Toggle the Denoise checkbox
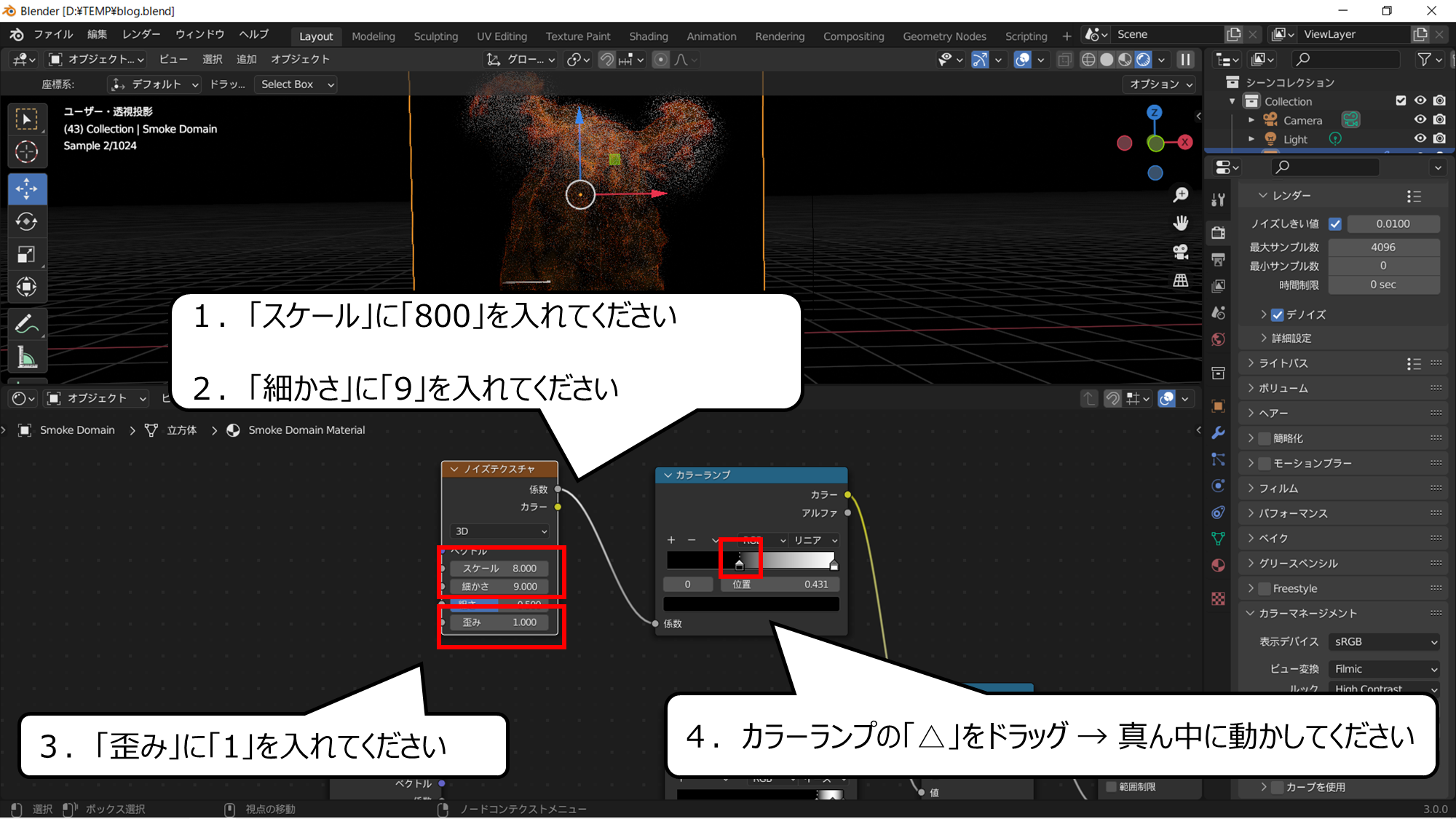Image resolution: width=1456 pixels, height=819 pixels. (1278, 314)
